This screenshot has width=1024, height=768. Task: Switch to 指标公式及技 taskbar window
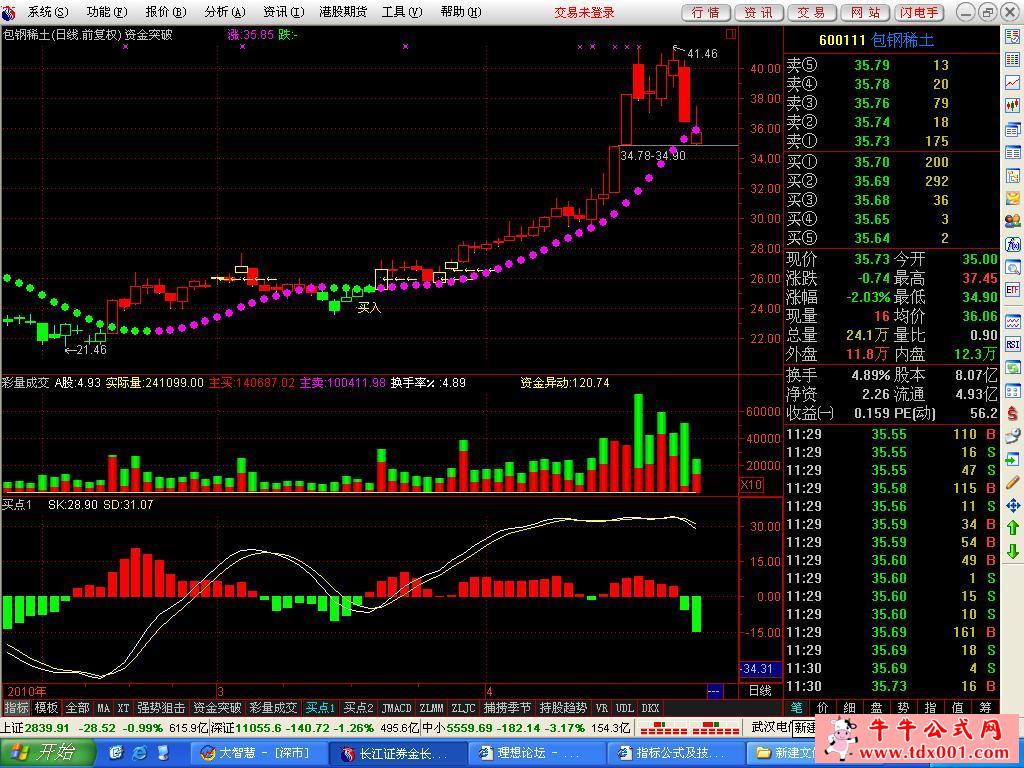pyautogui.click(x=674, y=753)
